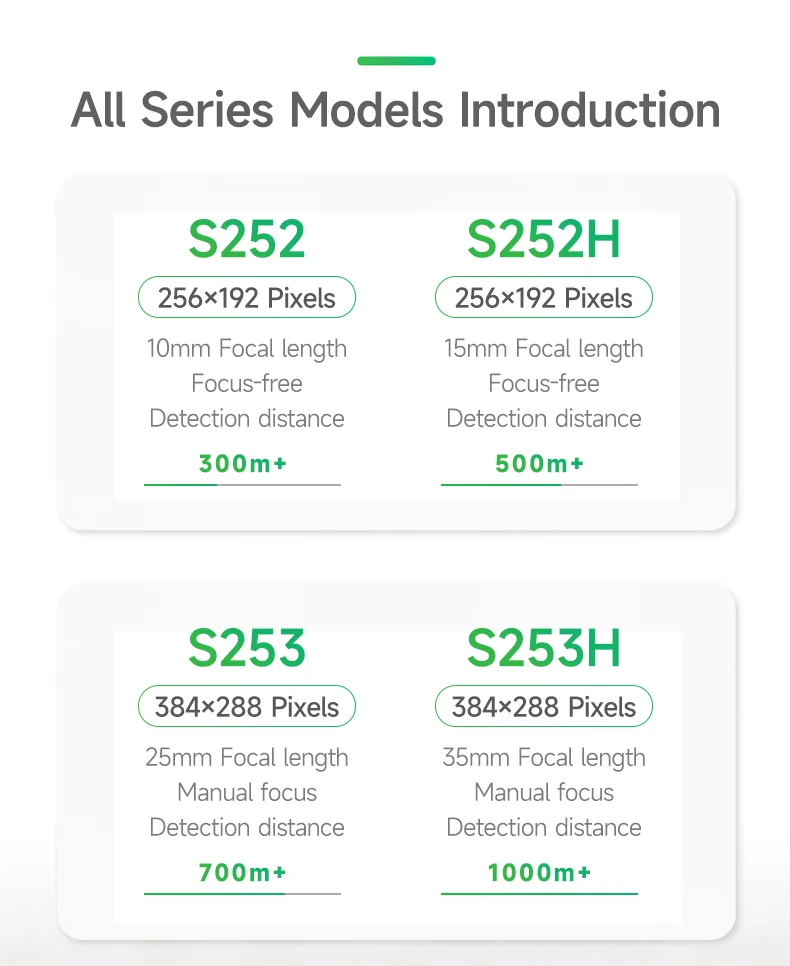Click All Series Models Introduction heading
The image size is (790, 966).
[x=396, y=110]
